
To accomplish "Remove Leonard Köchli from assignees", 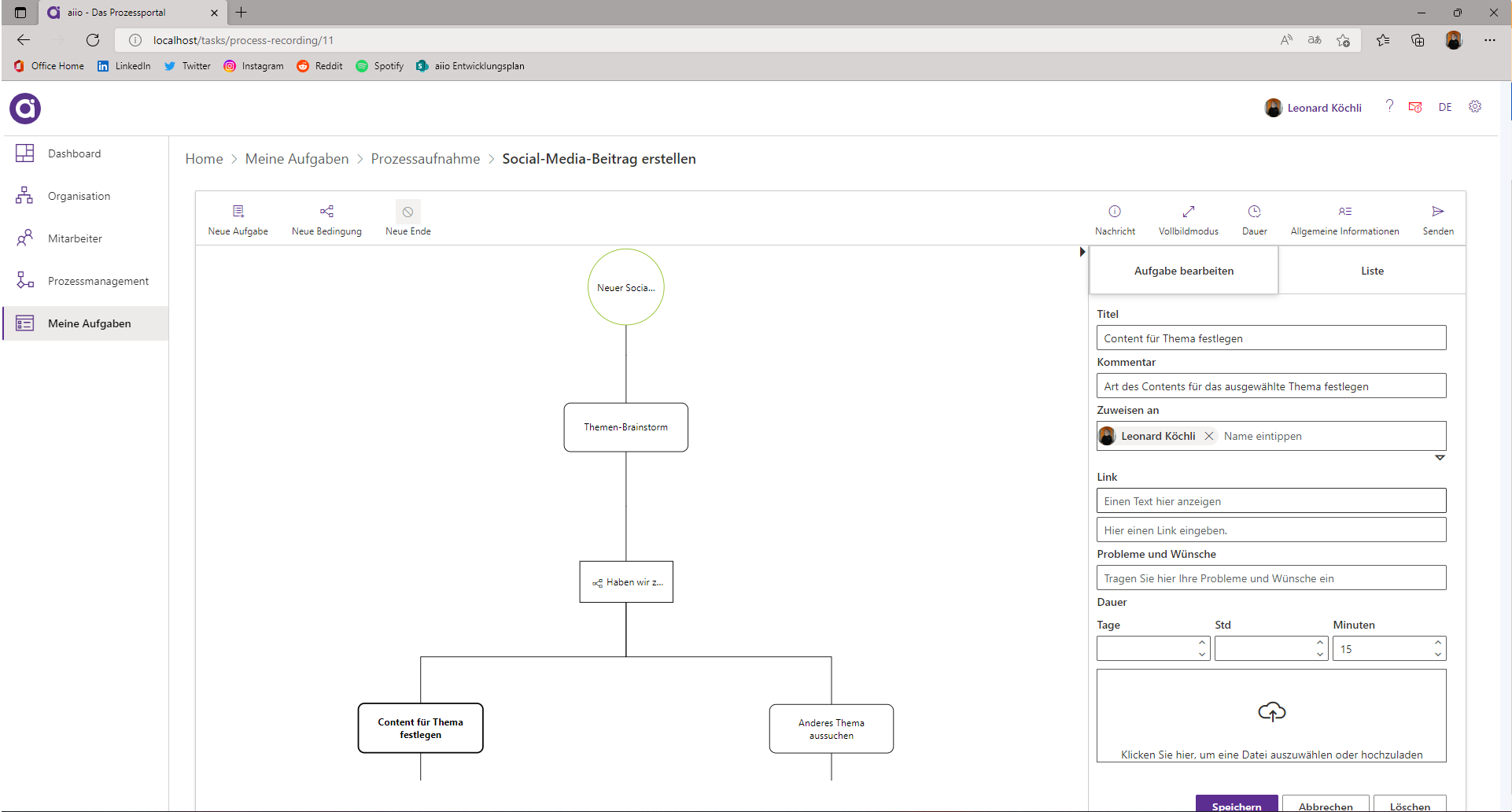I will click(1209, 436).
